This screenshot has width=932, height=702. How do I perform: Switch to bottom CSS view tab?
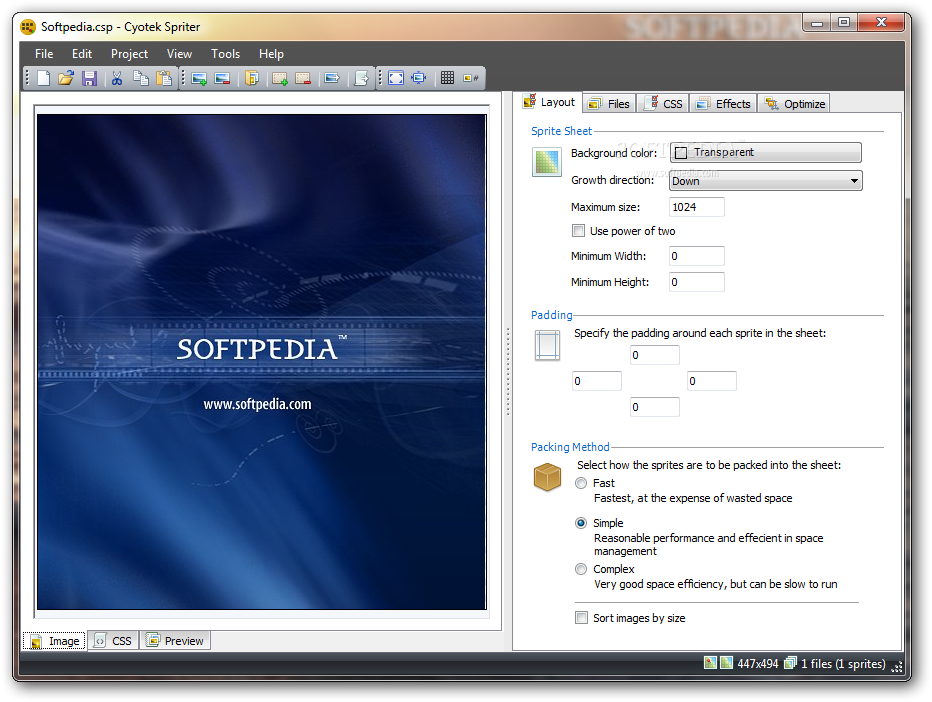click(114, 641)
